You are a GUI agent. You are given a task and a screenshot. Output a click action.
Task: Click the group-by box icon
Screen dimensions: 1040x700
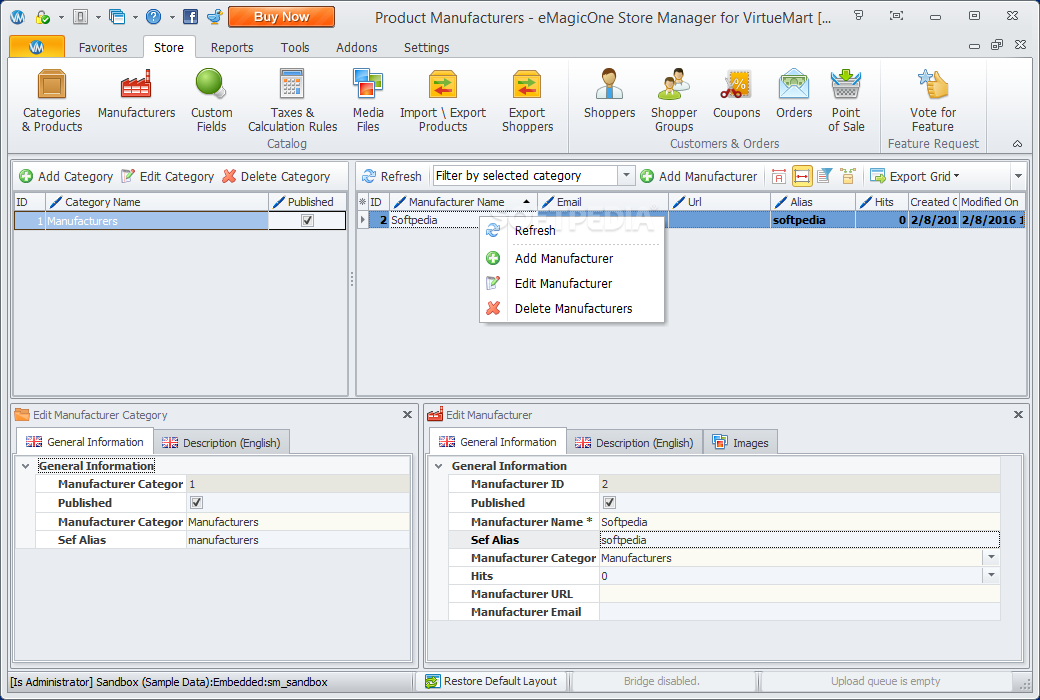pyautogui.click(x=847, y=176)
